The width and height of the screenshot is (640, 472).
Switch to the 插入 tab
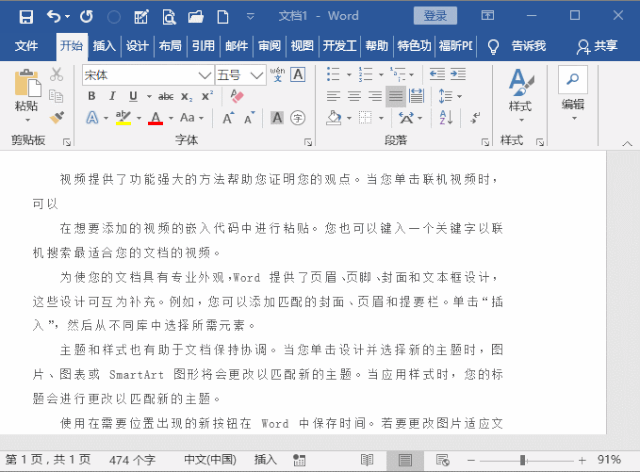point(104,46)
